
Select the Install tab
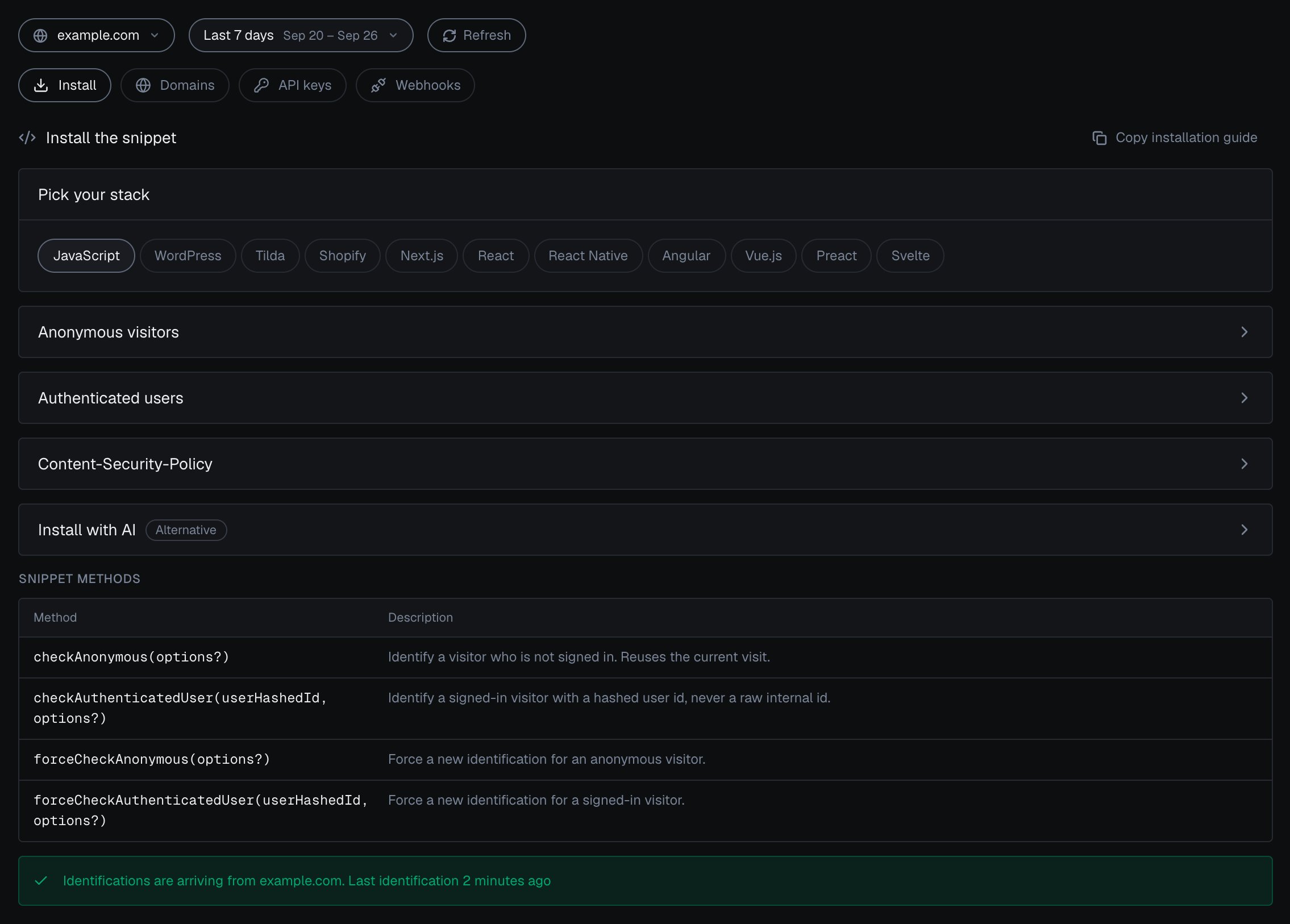click(65, 85)
